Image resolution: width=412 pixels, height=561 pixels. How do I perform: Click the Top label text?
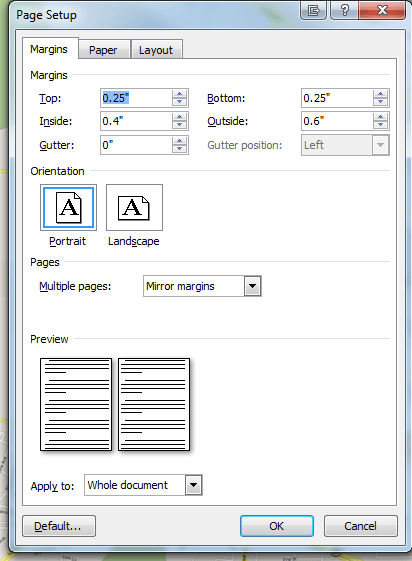[x=50, y=98]
